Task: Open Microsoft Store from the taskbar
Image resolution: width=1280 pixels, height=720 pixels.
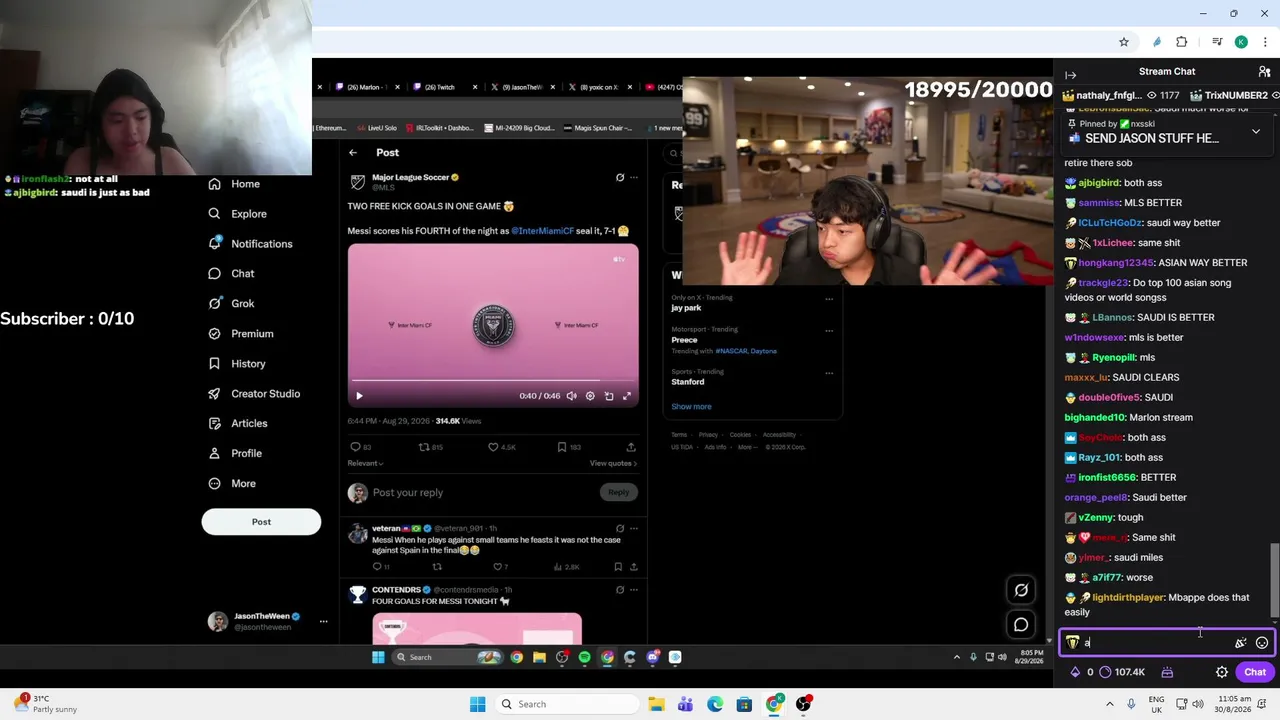Action: 744,704
